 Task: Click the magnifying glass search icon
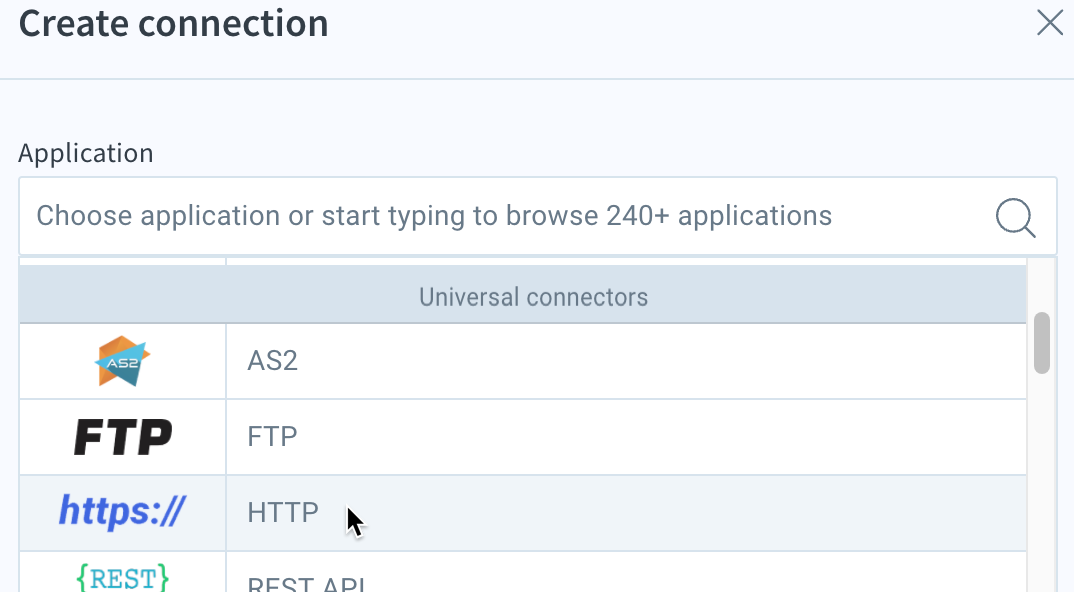click(x=1015, y=217)
